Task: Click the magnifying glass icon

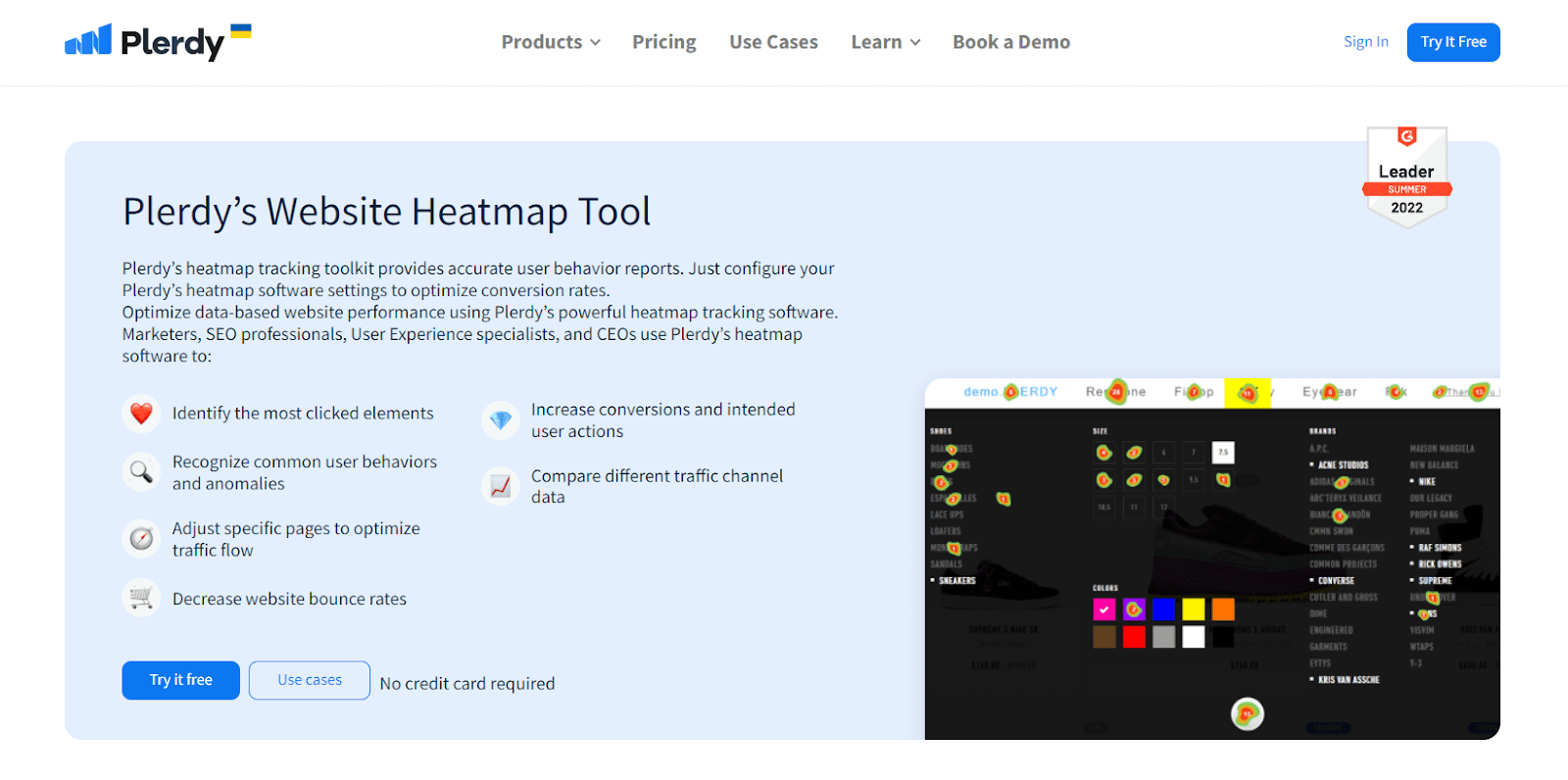Action: pyautogui.click(x=141, y=472)
